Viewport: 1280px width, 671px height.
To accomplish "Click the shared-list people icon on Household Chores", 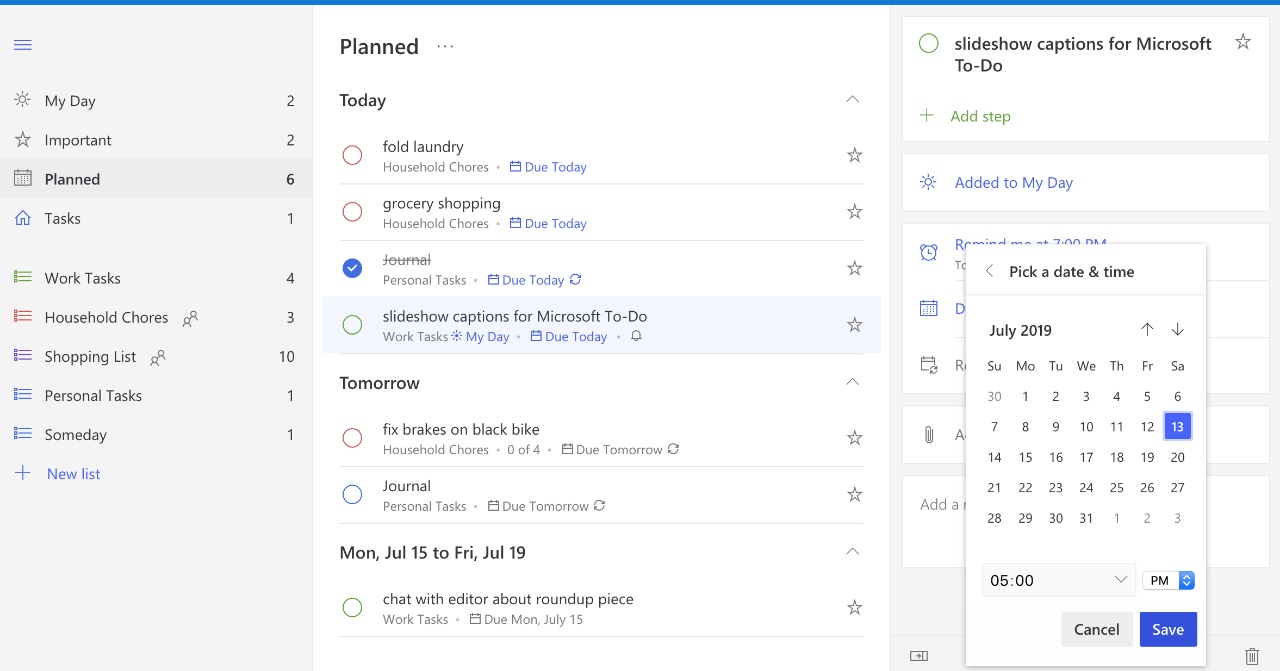I will (189, 316).
